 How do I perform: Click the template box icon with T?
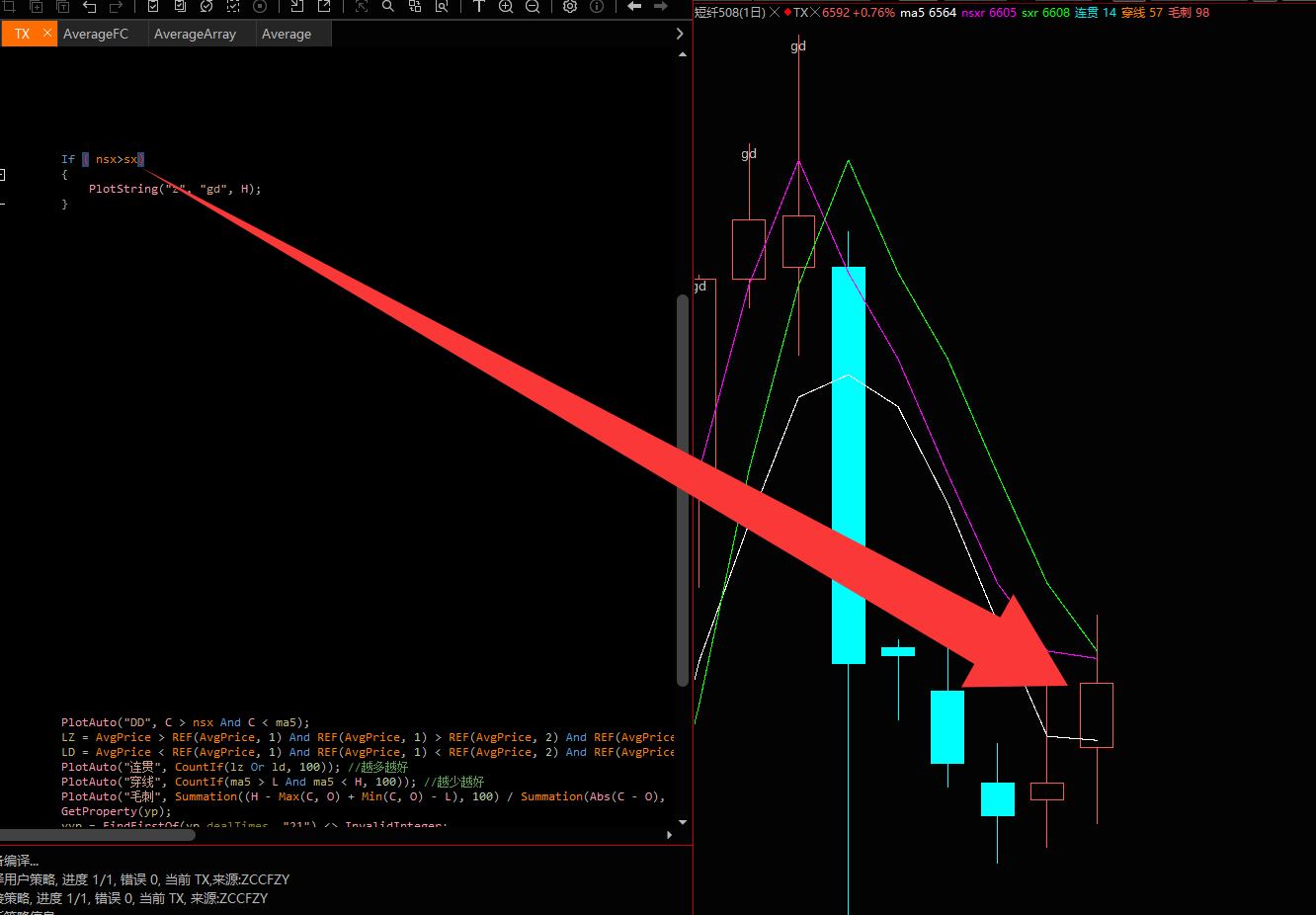[63, 6]
